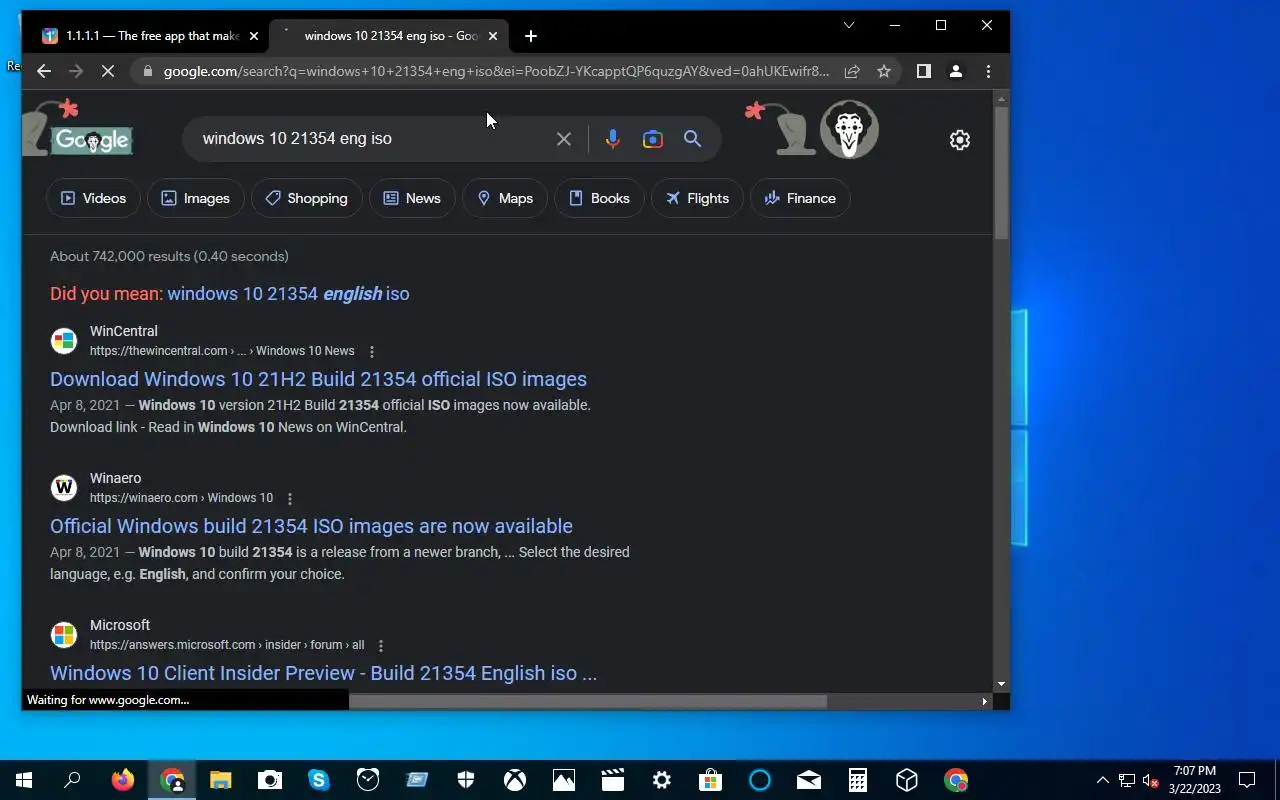Open the Windows Start menu
The height and width of the screenshot is (800, 1280).
(x=24, y=780)
